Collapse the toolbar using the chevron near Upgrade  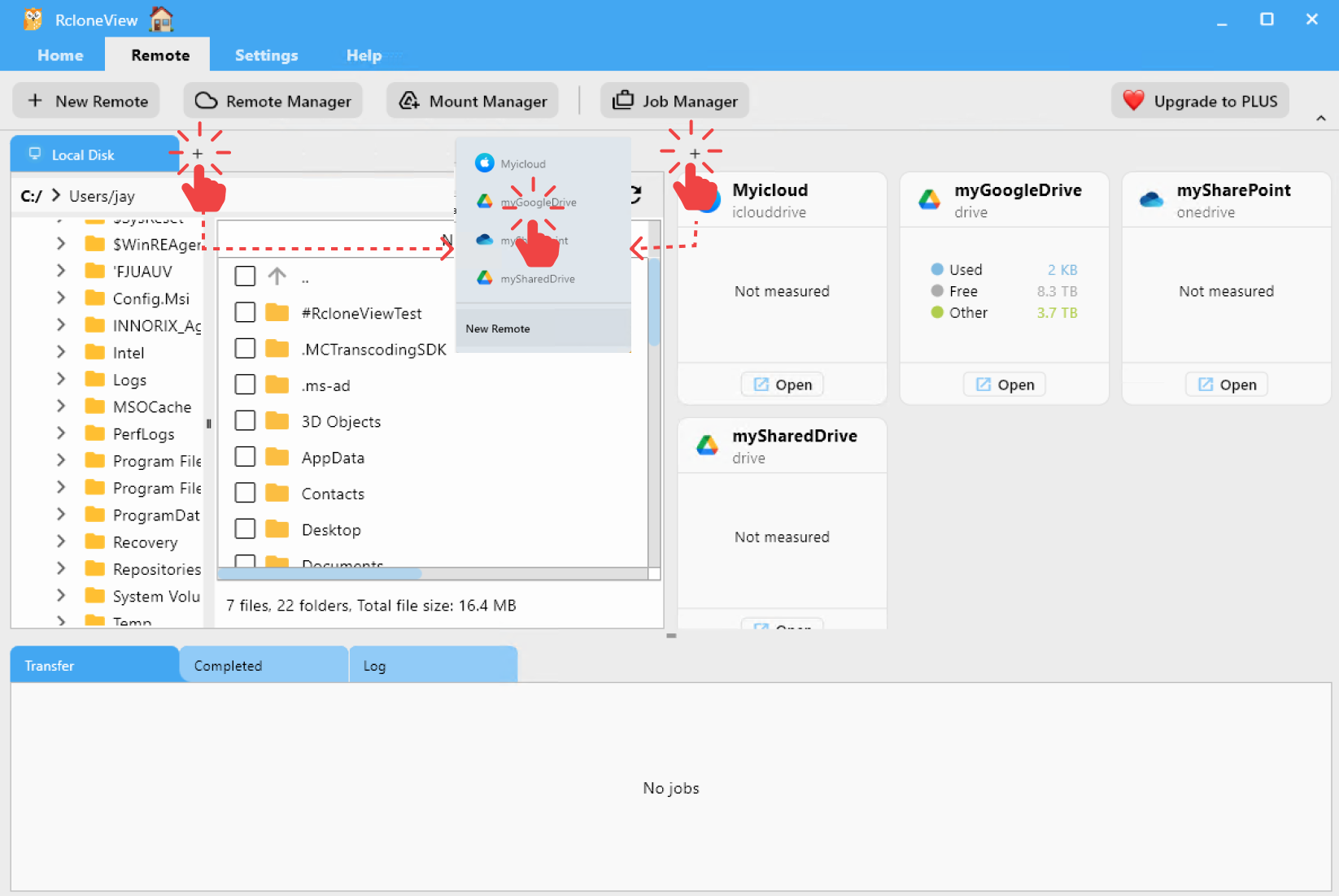[x=1319, y=118]
